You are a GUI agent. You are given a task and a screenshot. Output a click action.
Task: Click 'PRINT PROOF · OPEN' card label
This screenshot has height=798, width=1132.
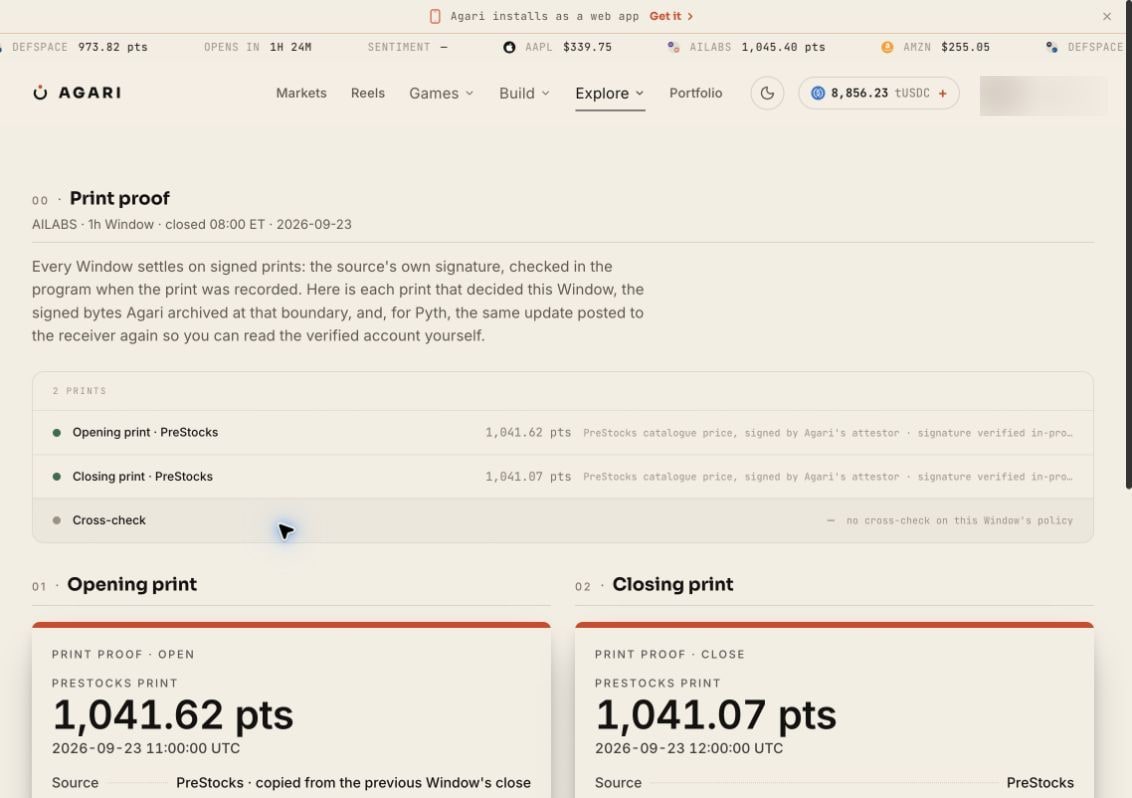point(123,654)
